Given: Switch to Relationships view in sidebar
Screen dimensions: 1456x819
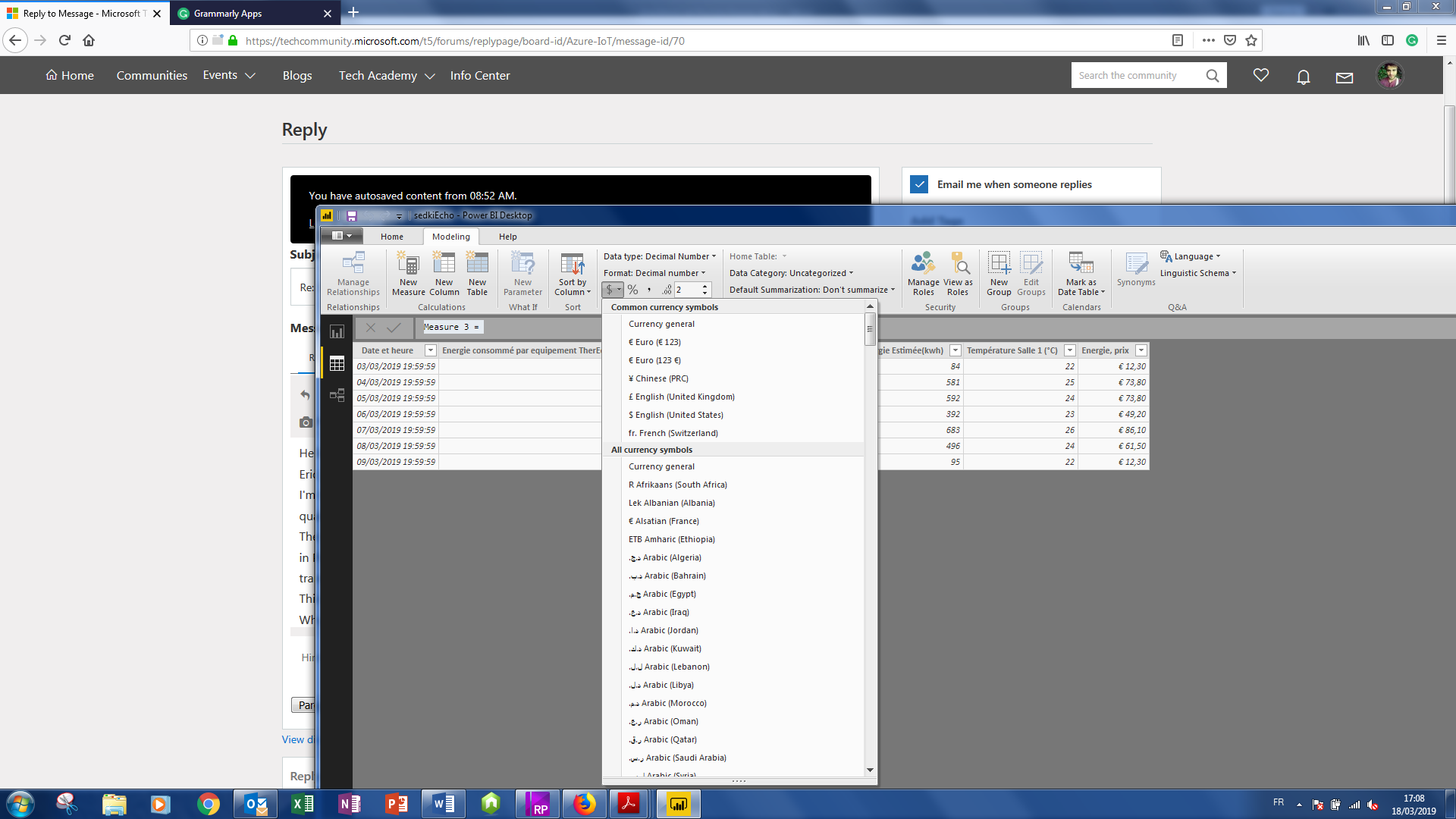Looking at the screenshot, I should coord(337,395).
